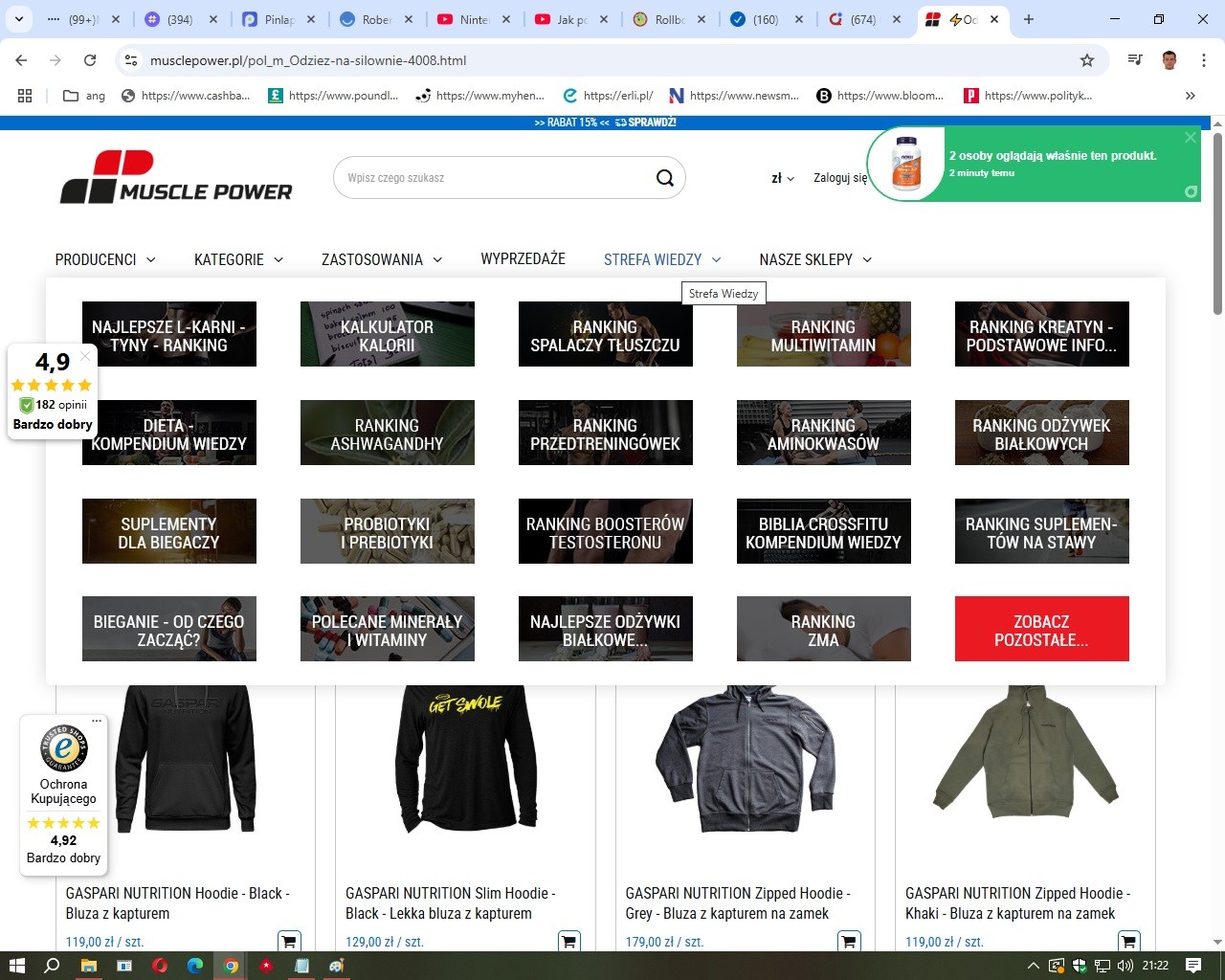Select WYPRZEDAŻE in the navigation menu
The height and width of the screenshot is (980, 1225).
pyautogui.click(x=523, y=259)
